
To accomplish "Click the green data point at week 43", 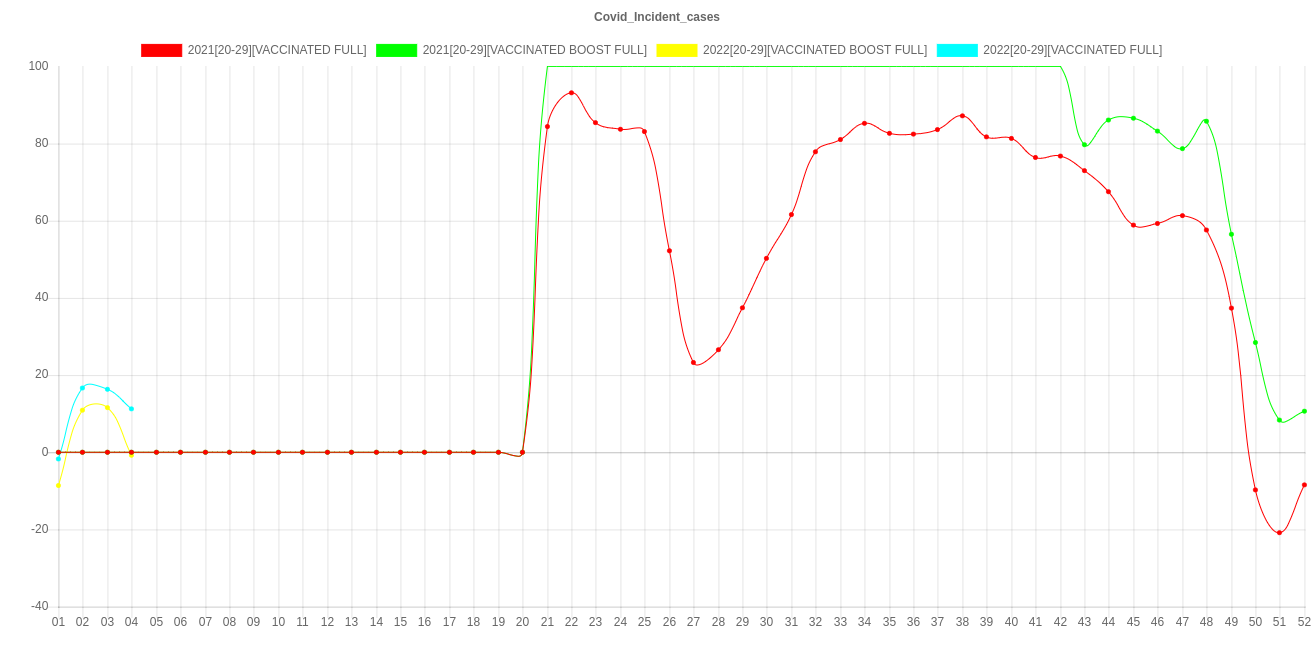I will pyautogui.click(x=1084, y=145).
